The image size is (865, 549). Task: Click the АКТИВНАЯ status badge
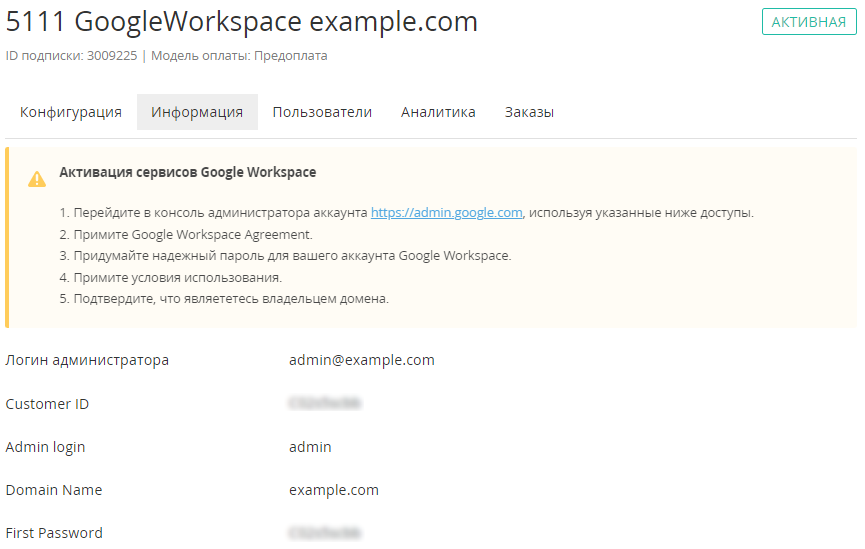tap(809, 22)
